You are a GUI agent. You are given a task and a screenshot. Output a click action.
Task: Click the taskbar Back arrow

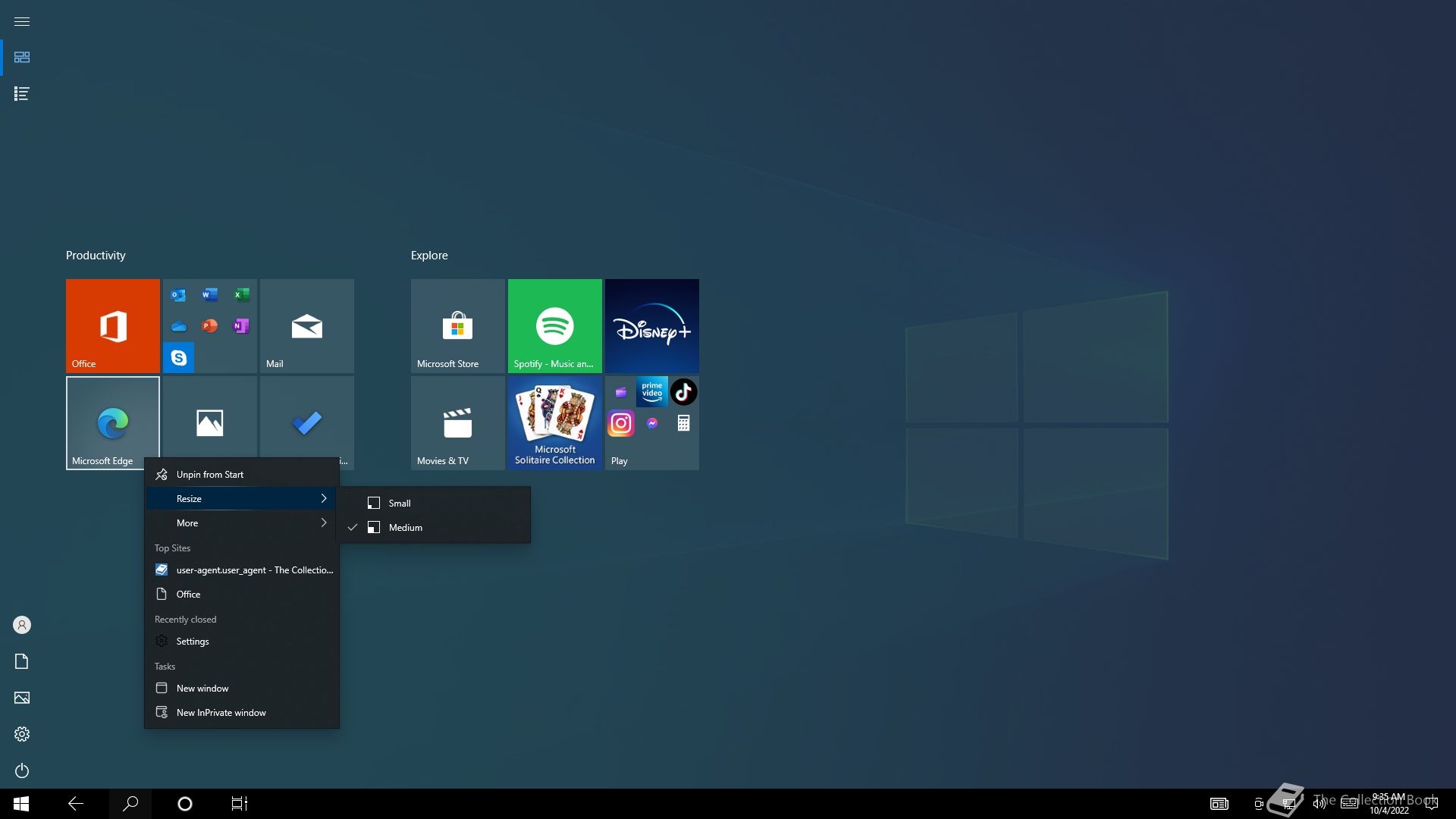tap(76, 804)
